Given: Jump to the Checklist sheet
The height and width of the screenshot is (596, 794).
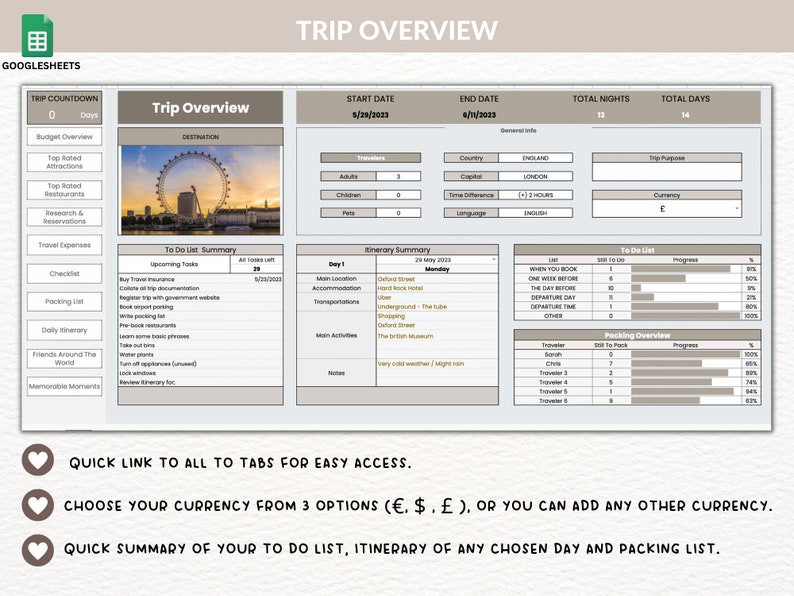Looking at the screenshot, I should click(64, 273).
